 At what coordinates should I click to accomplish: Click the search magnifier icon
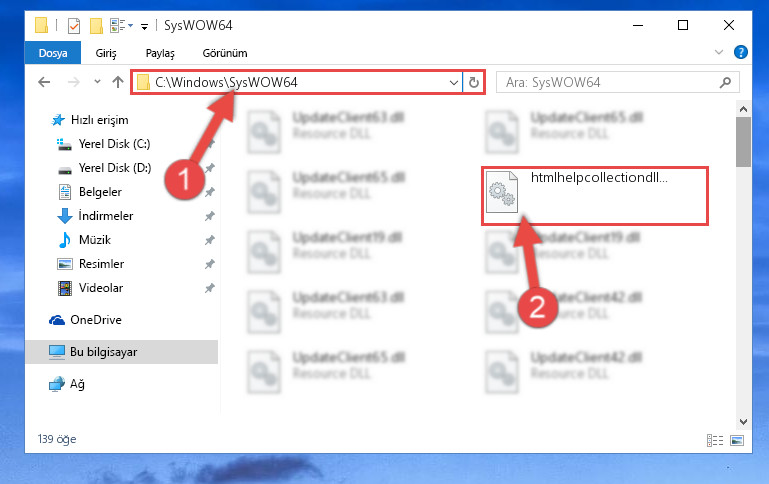(x=725, y=82)
